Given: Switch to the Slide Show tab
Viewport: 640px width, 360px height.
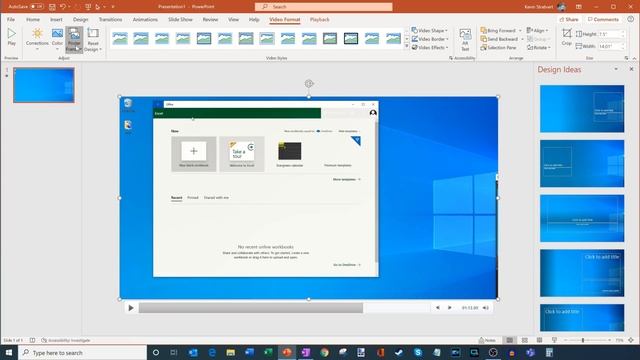Looking at the screenshot, I should [x=180, y=20].
